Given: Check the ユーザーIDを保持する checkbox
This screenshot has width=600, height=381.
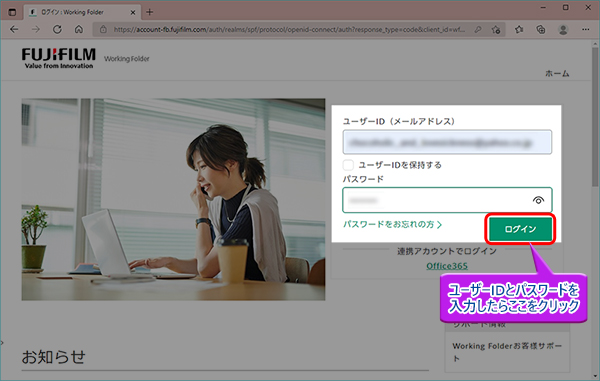Looking at the screenshot, I should tap(348, 165).
